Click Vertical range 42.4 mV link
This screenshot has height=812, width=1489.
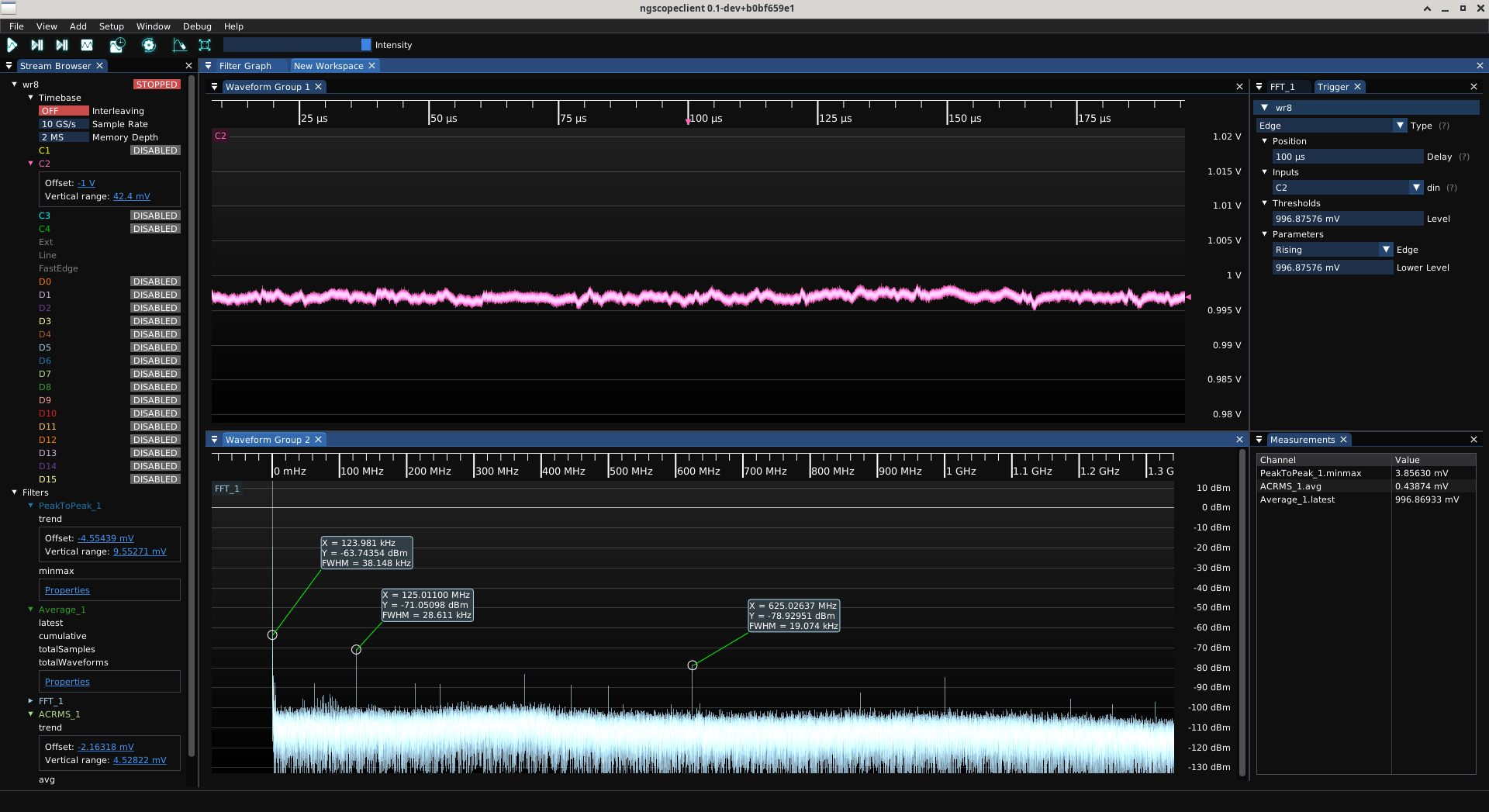(132, 197)
